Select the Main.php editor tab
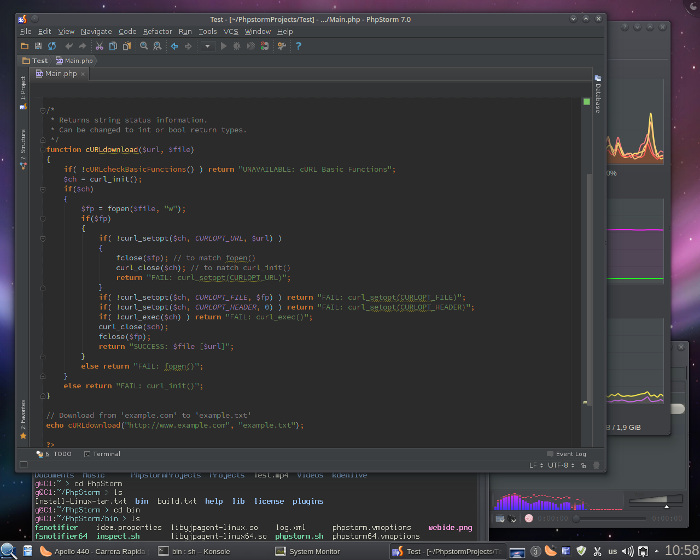The image size is (700, 560). coord(57,74)
